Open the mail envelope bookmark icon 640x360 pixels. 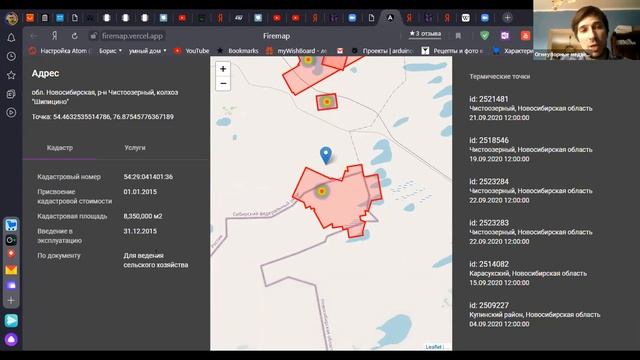(340, 51)
